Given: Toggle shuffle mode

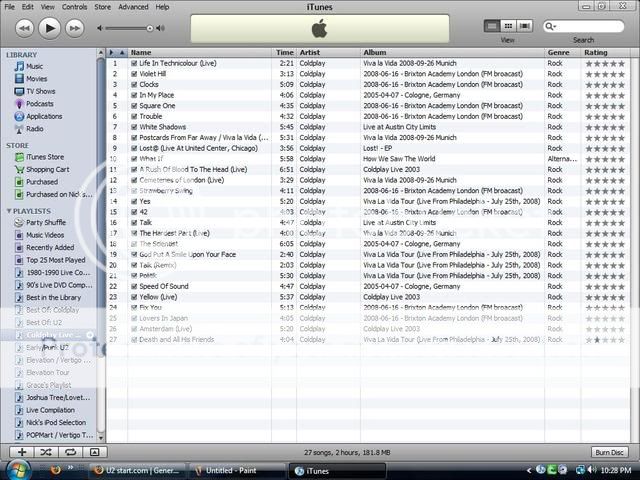Looking at the screenshot, I should [46, 452].
